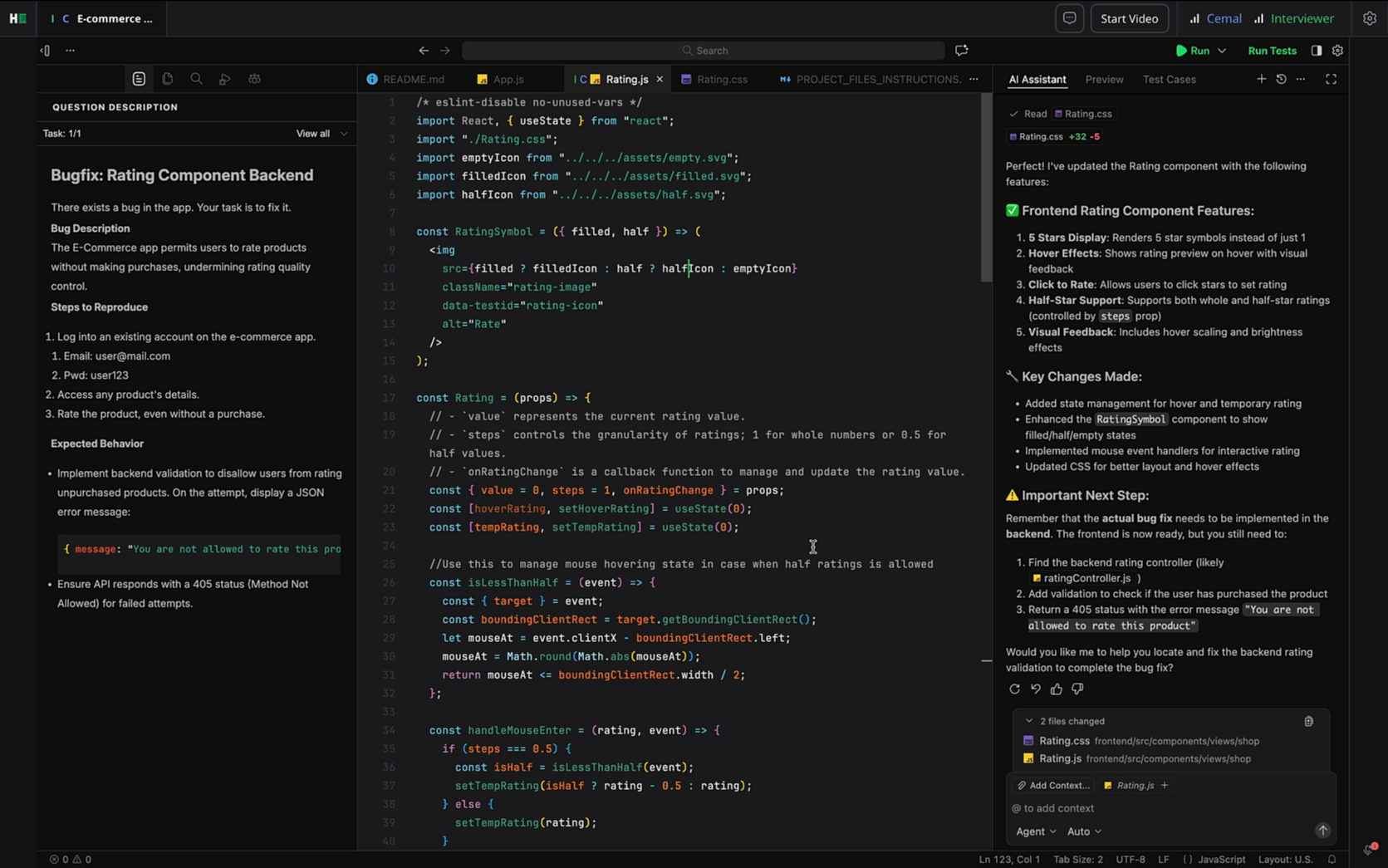The image size is (1388, 868).
Task: Open the README.md editor tab
Action: point(415,79)
